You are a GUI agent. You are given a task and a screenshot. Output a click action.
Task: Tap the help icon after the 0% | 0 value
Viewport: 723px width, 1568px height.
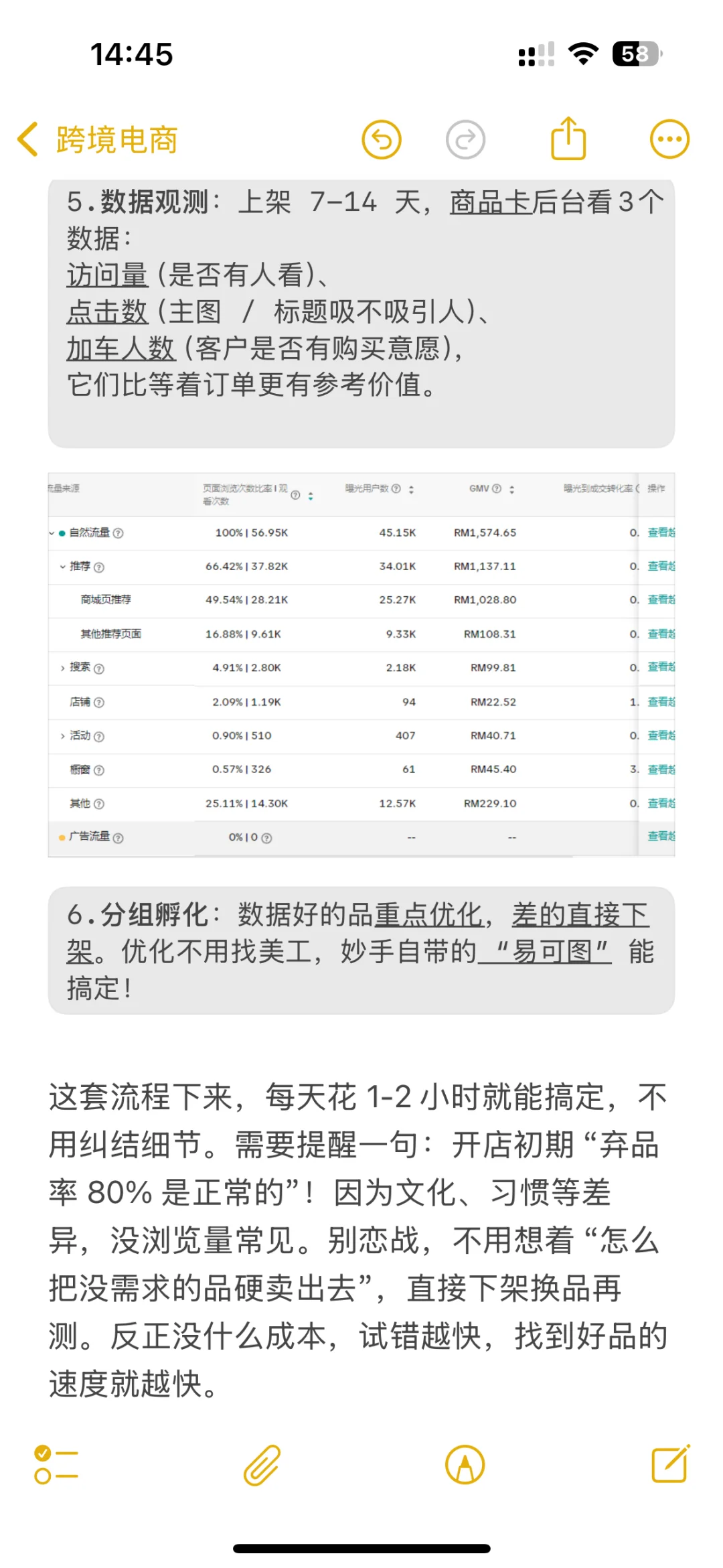[x=266, y=838]
